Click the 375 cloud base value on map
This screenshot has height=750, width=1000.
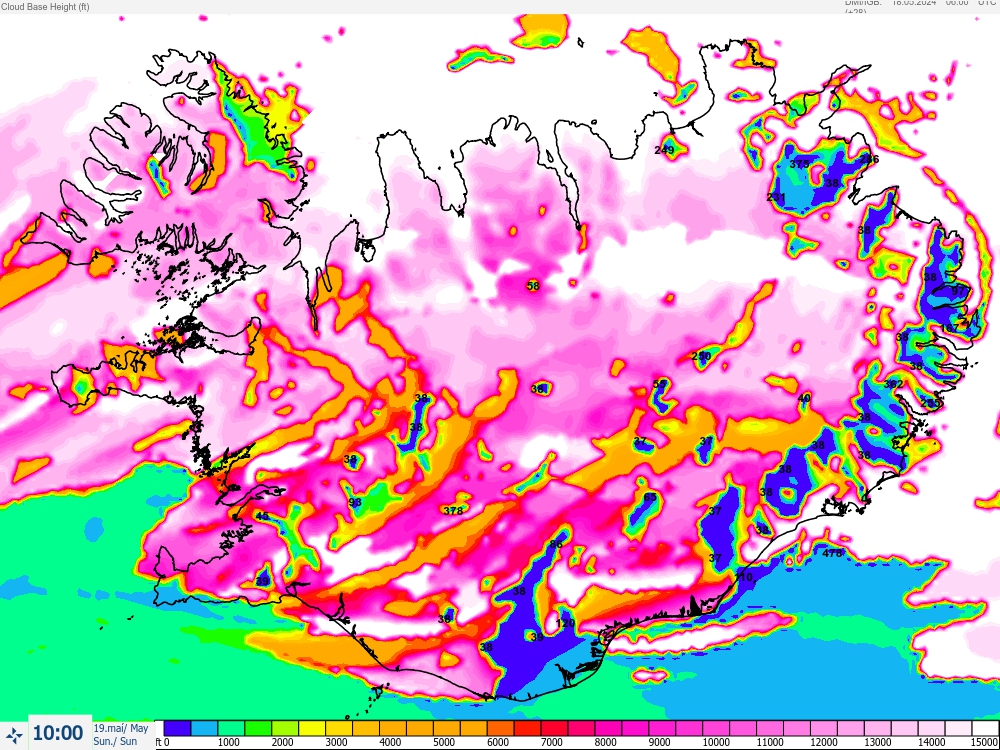[799, 164]
